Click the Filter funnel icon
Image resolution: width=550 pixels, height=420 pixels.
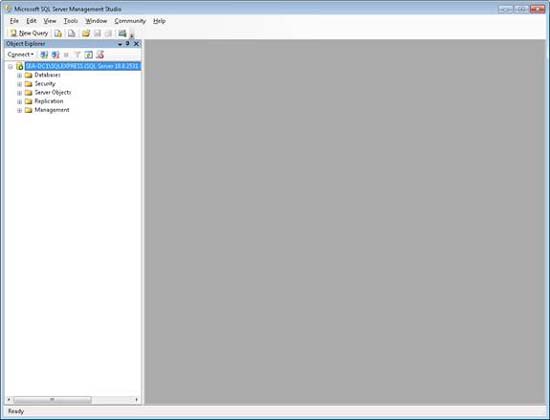pyautogui.click(x=77, y=54)
